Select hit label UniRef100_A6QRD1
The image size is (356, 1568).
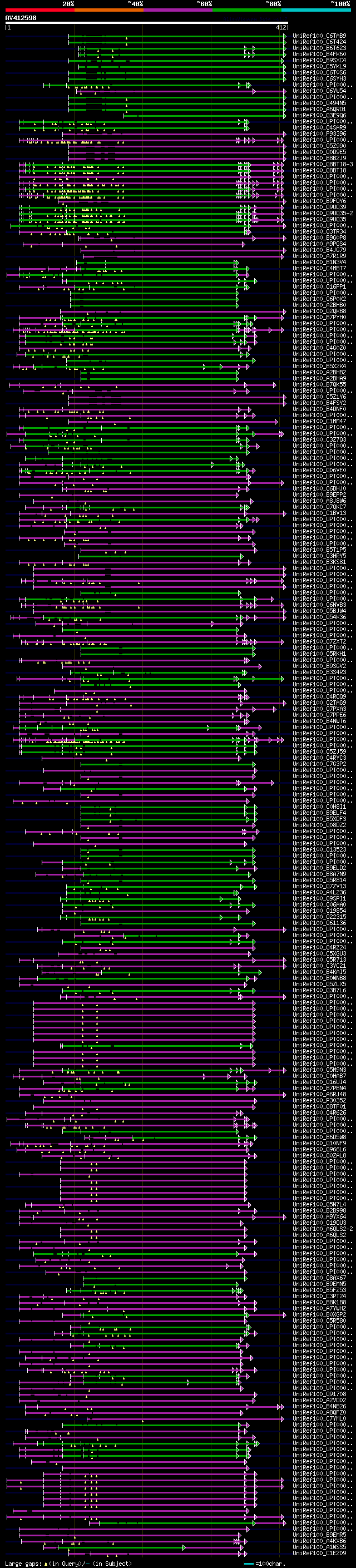click(319, 109)
